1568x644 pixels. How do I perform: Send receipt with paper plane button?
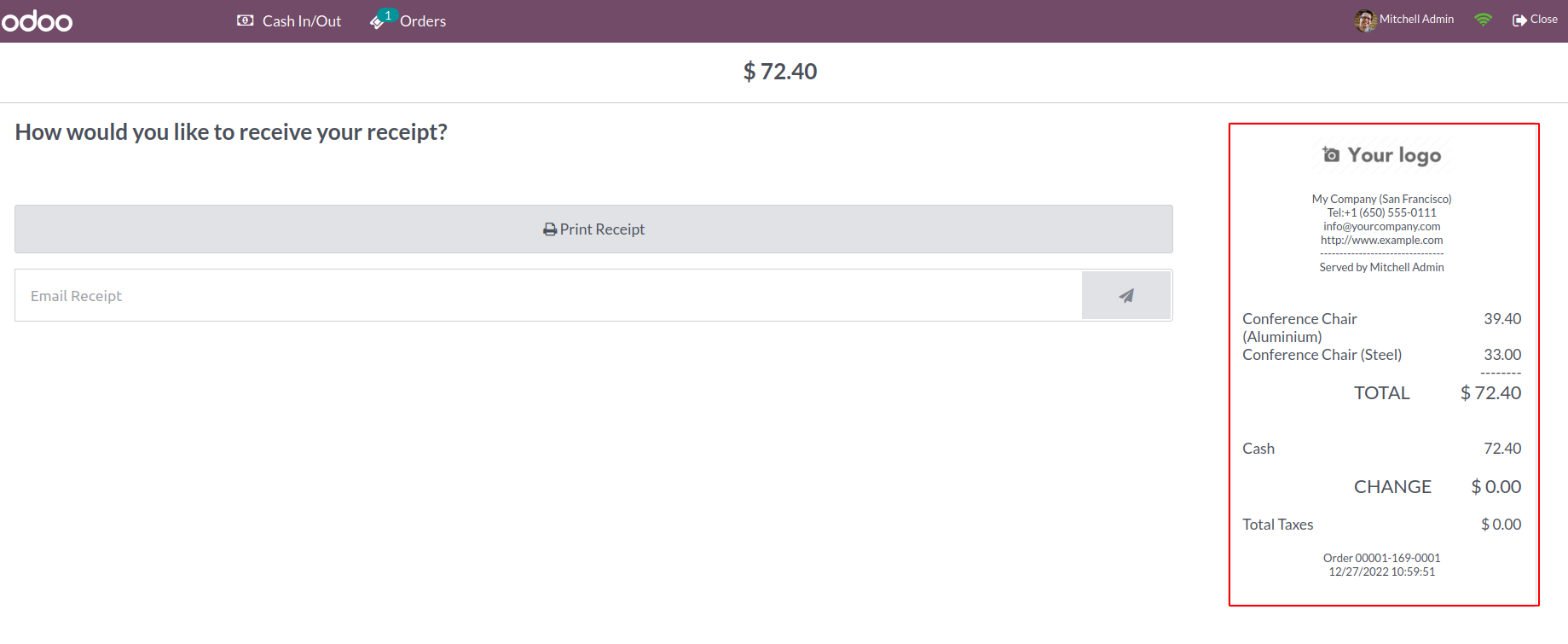(x=1125, y=296)
